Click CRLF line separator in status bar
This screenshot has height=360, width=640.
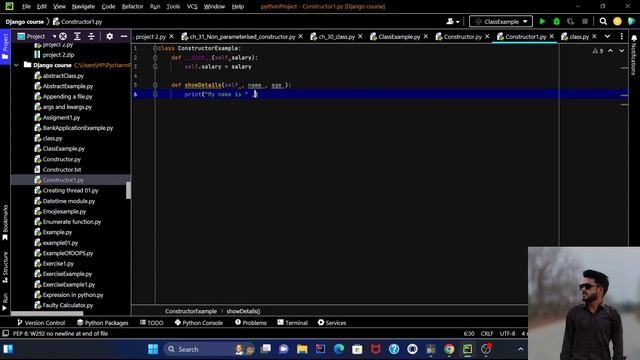pyautogui.click(x=487, y=334)
